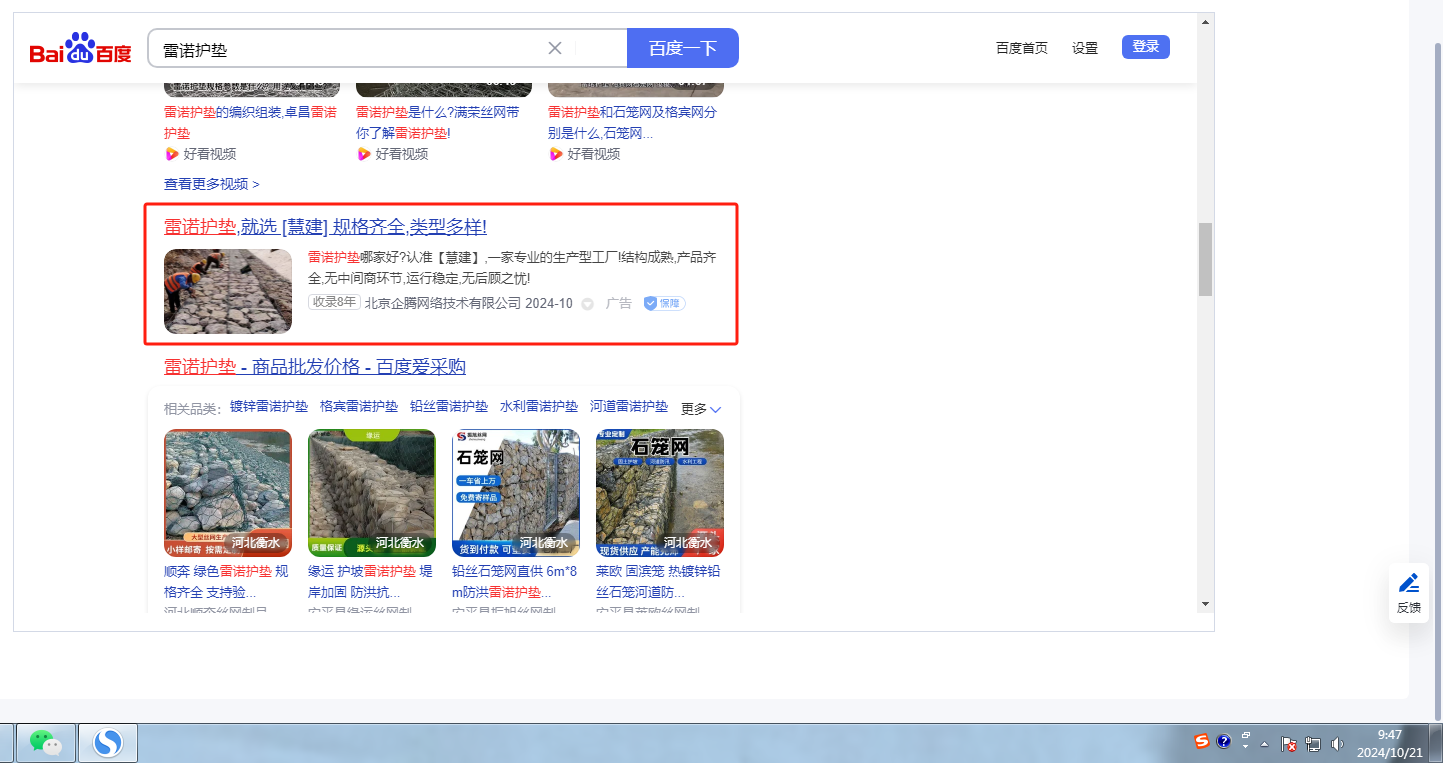Image resolution: width=1443 pixels, height=763 pixels.
Task: Open the 设置 menu
Action: (x=1085, y=48)
